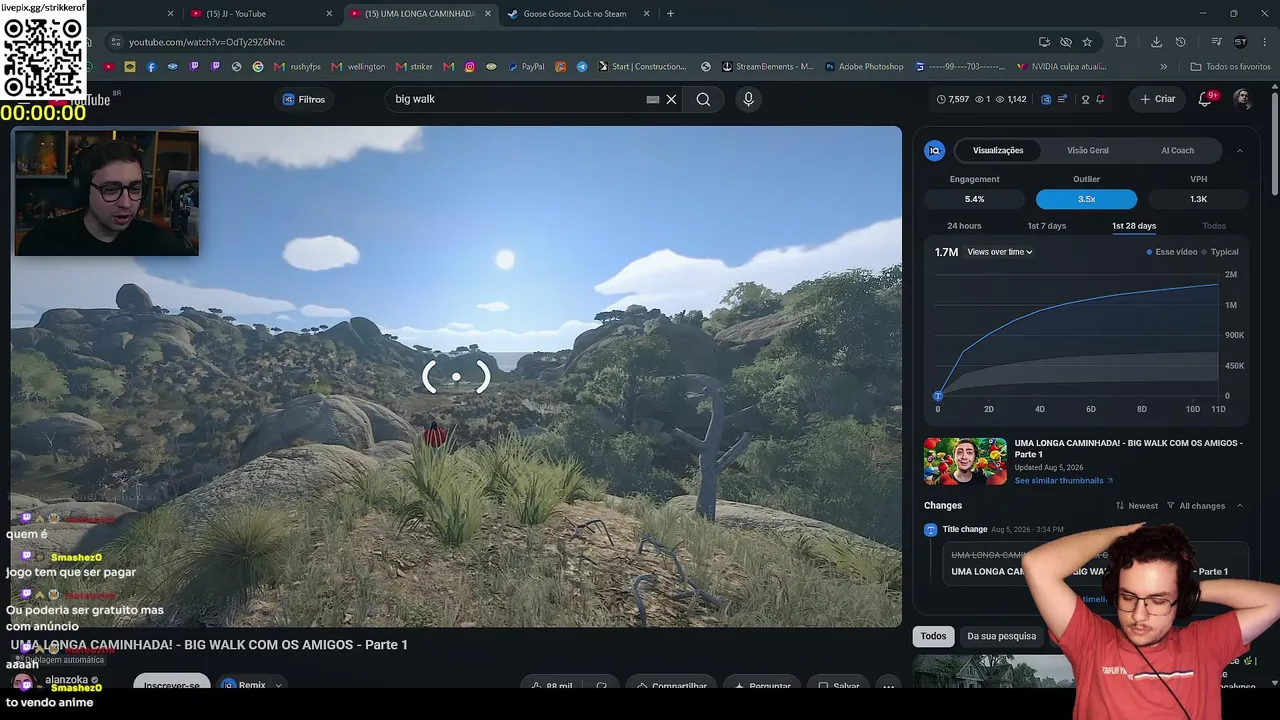Open the 'NVIDIA culpa atual...' bookmark

coord(1061,67)
